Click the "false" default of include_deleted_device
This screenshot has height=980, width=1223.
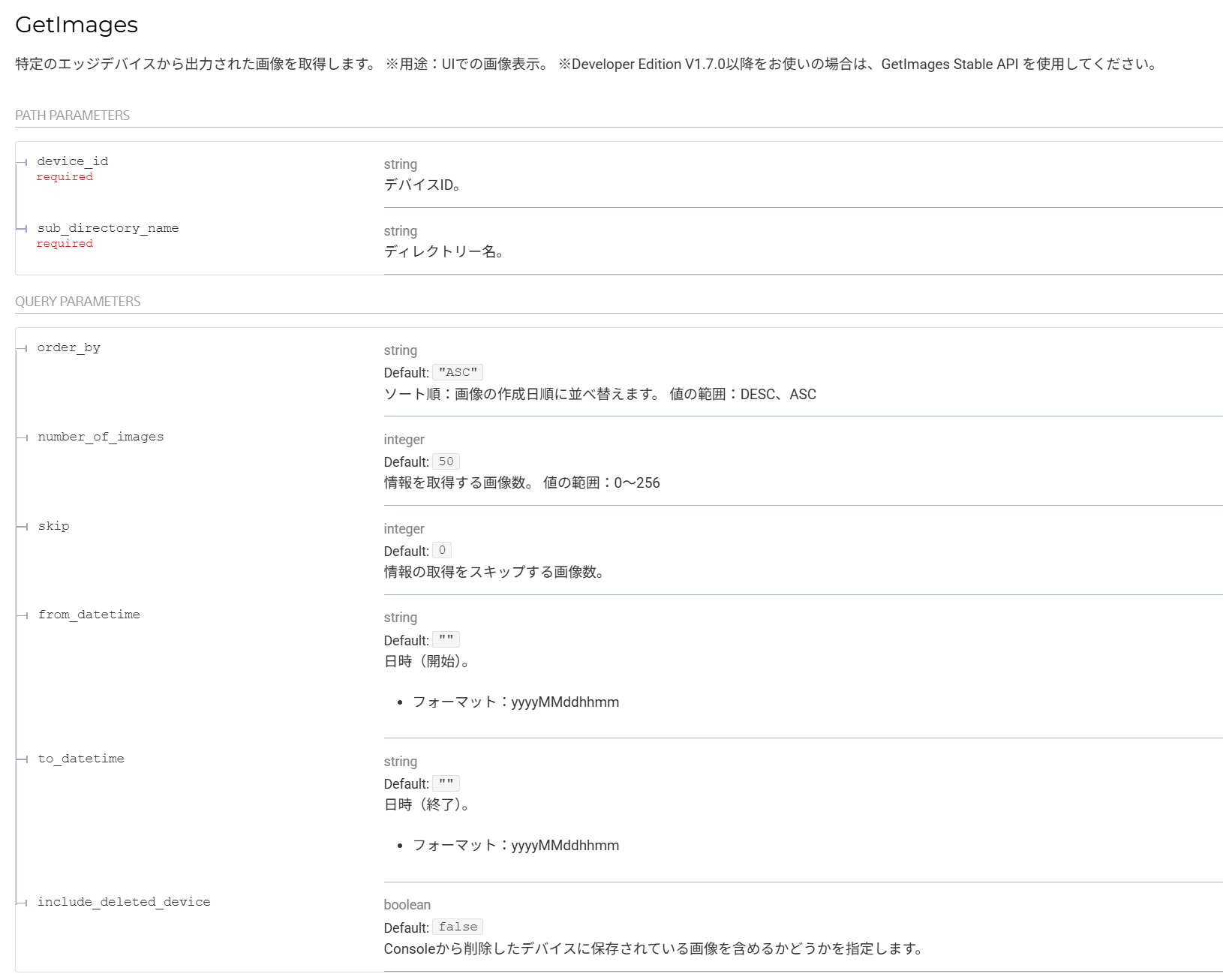tap(458, 927)
